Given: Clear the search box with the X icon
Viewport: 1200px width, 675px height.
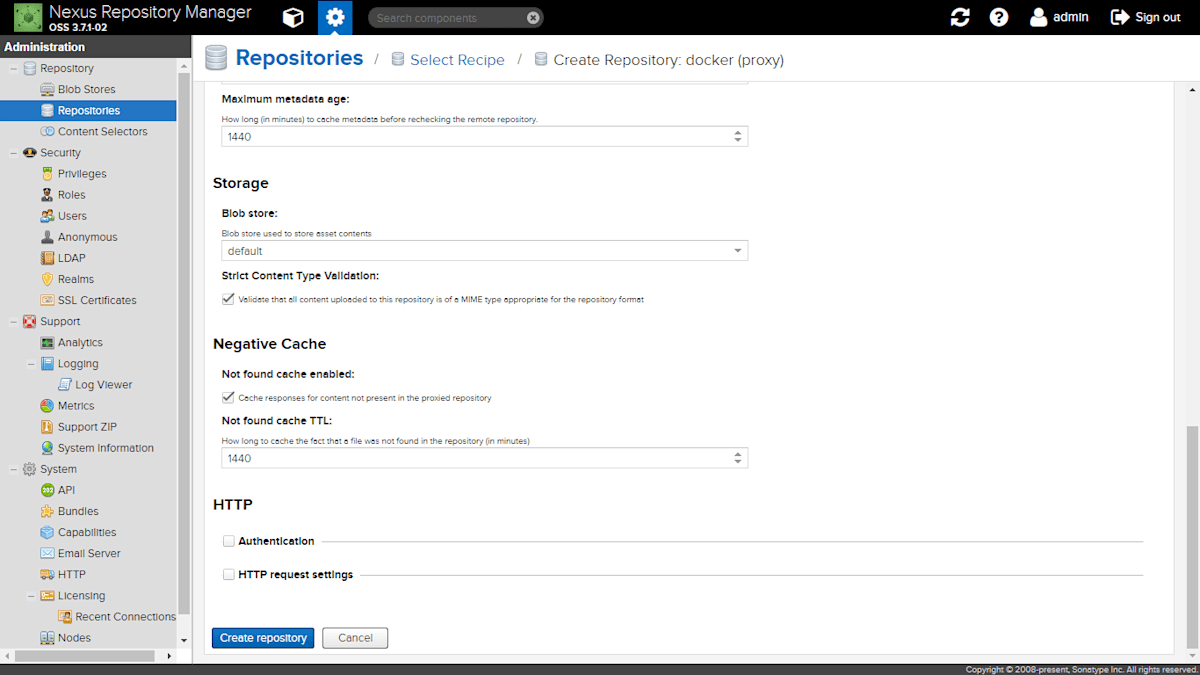Looking at the screenshot, I should coord(533,18).
